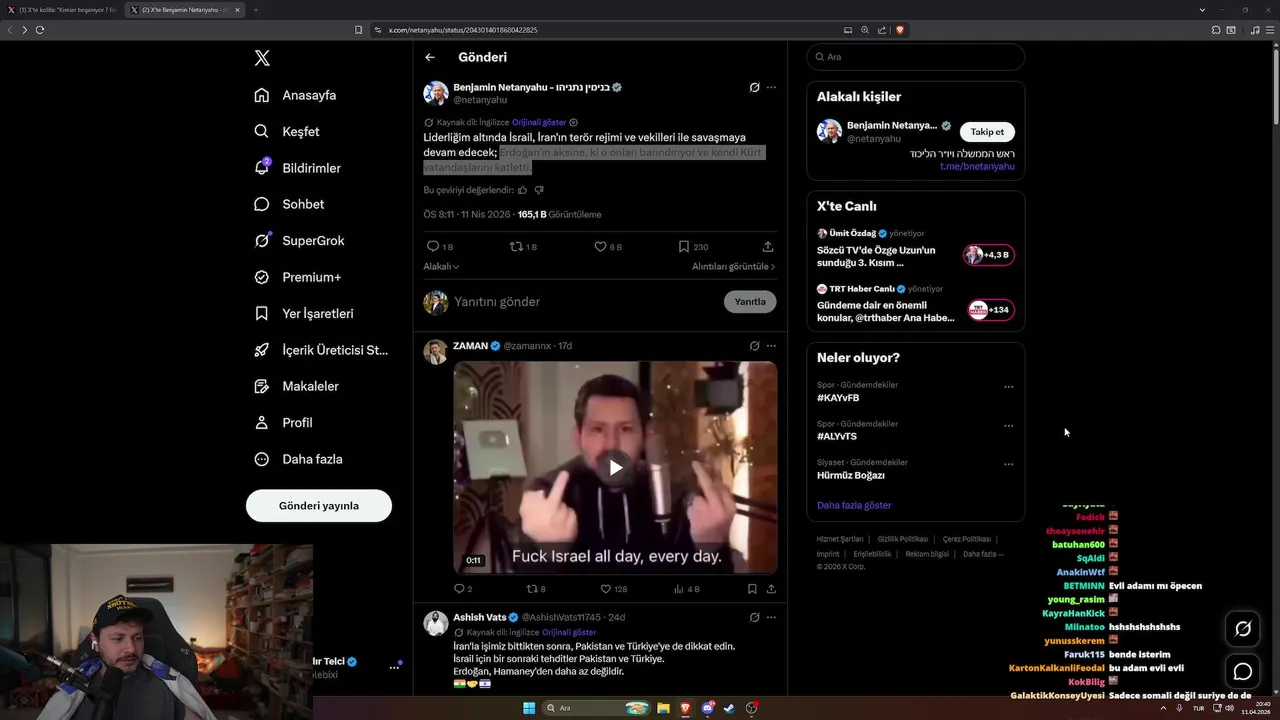Open a new browser tab
1280x720 pixels.
tap(255, 10)
